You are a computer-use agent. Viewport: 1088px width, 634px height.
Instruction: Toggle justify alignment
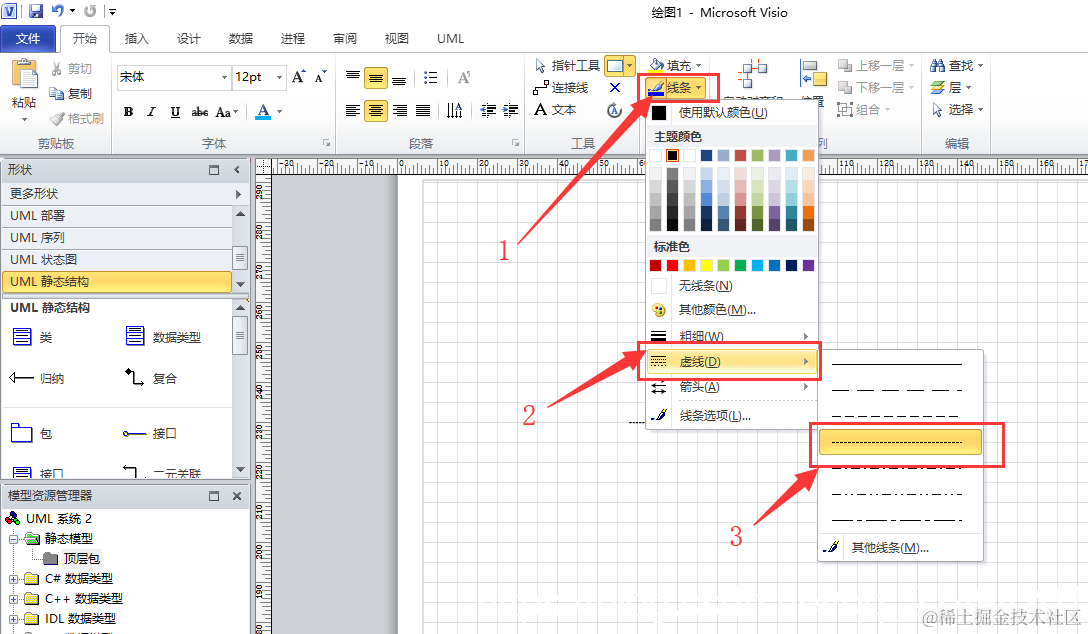tap(423, 110)
